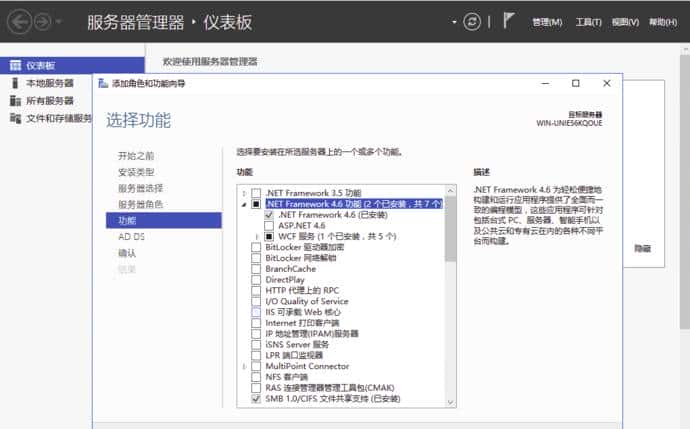Check HTTP 代理上的 RPC
This screenshot has width=690, height=429.
256,290
